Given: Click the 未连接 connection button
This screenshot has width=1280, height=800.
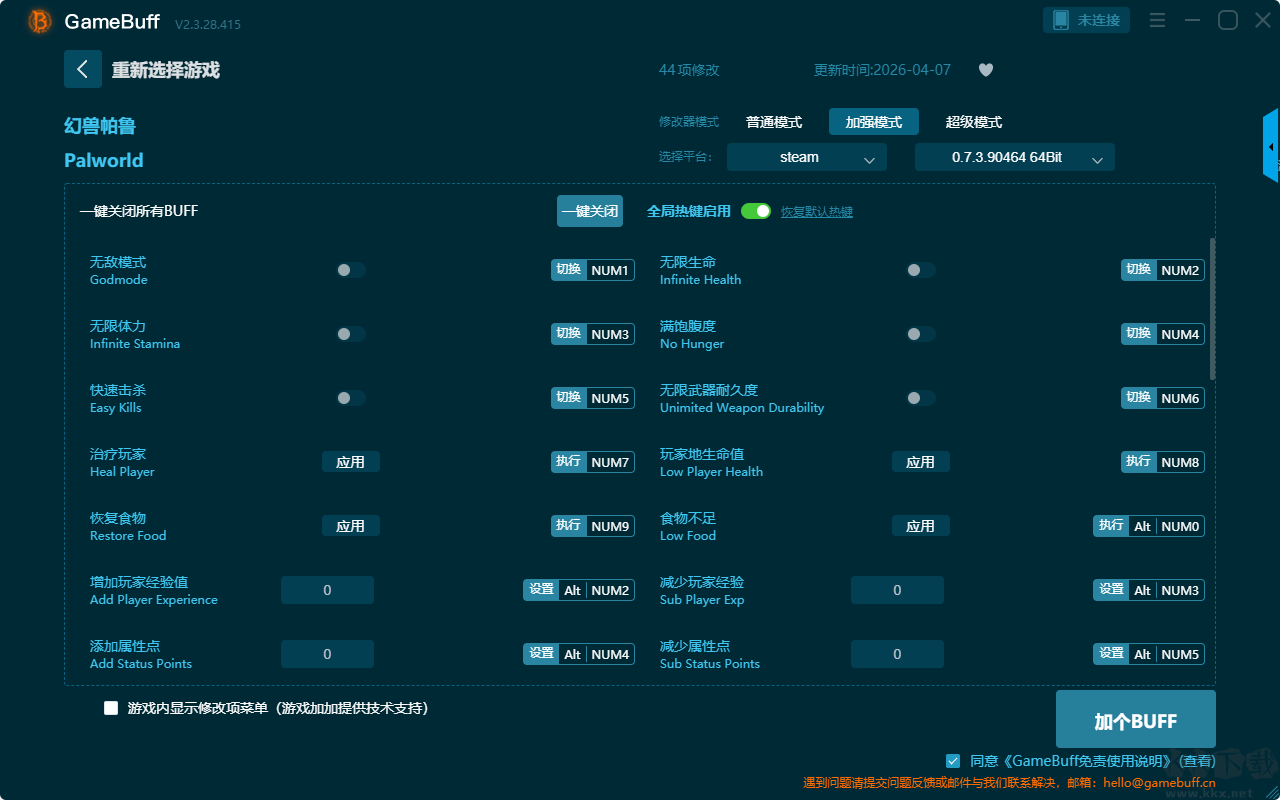Looking at the screenshot, I should (1087, 20).
